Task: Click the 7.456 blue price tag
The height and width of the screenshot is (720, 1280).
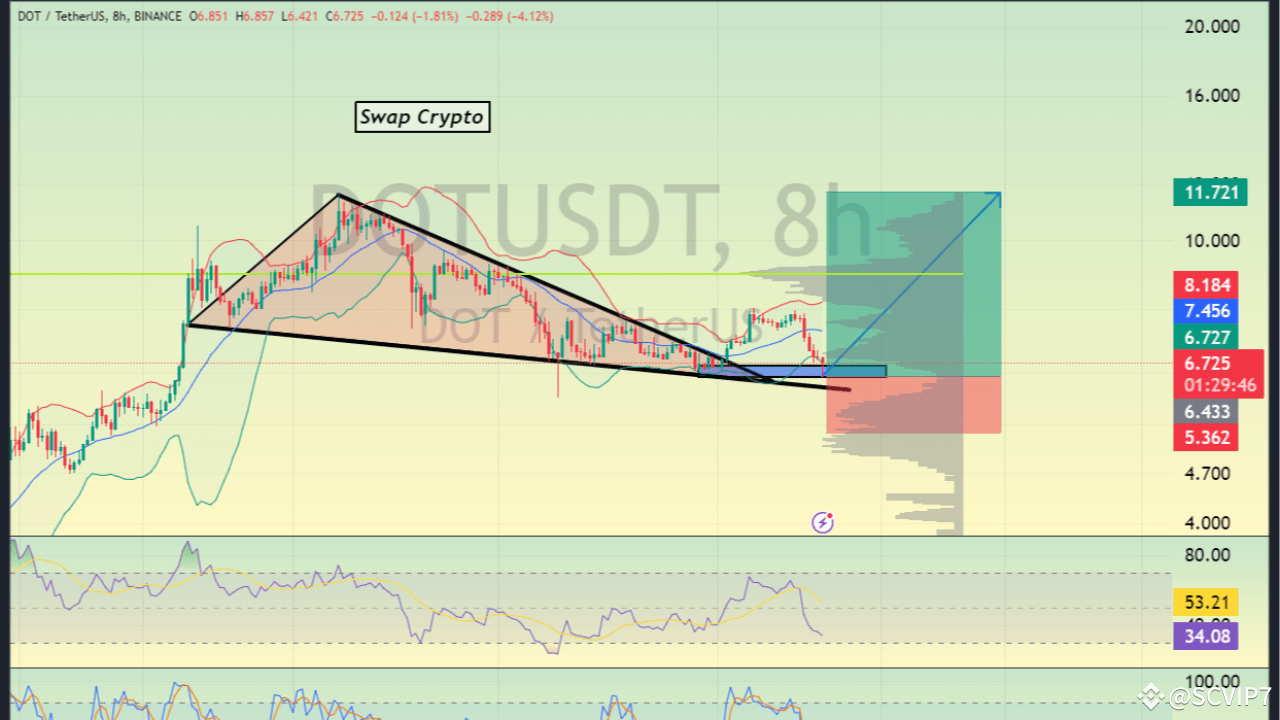Action: [1207, 311]
